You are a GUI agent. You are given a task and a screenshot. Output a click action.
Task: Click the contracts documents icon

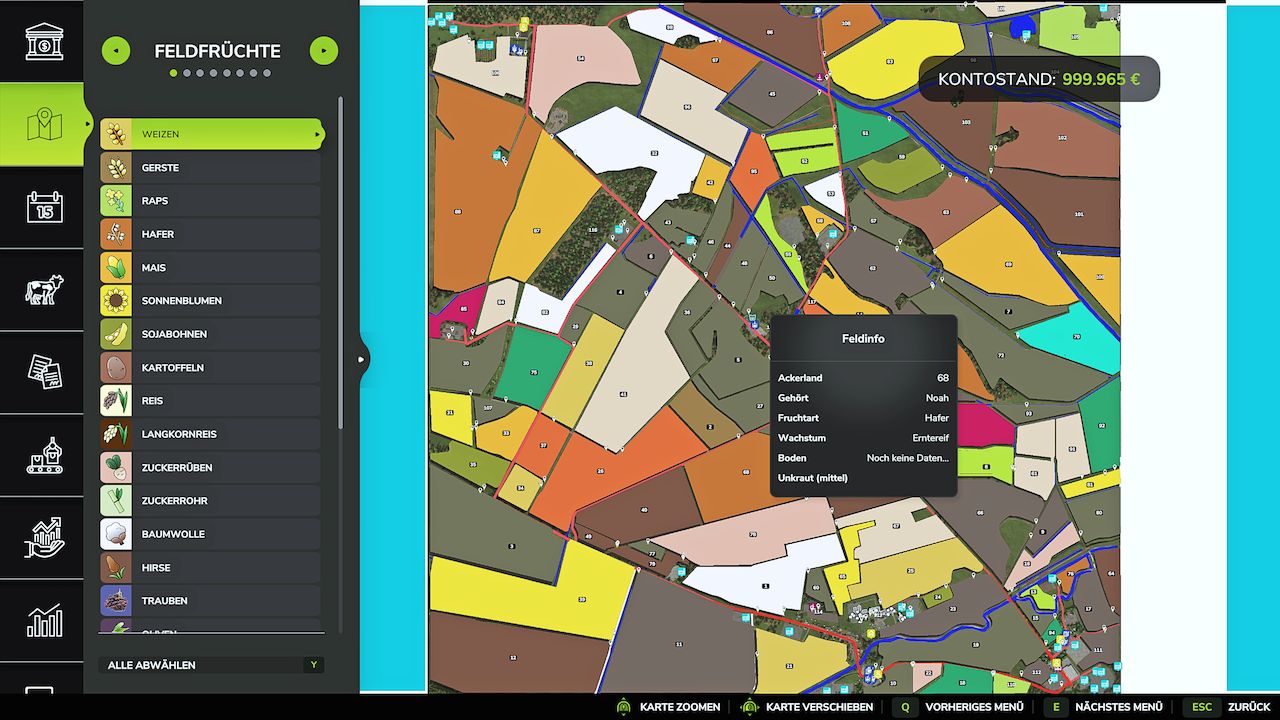pos(41,372)
